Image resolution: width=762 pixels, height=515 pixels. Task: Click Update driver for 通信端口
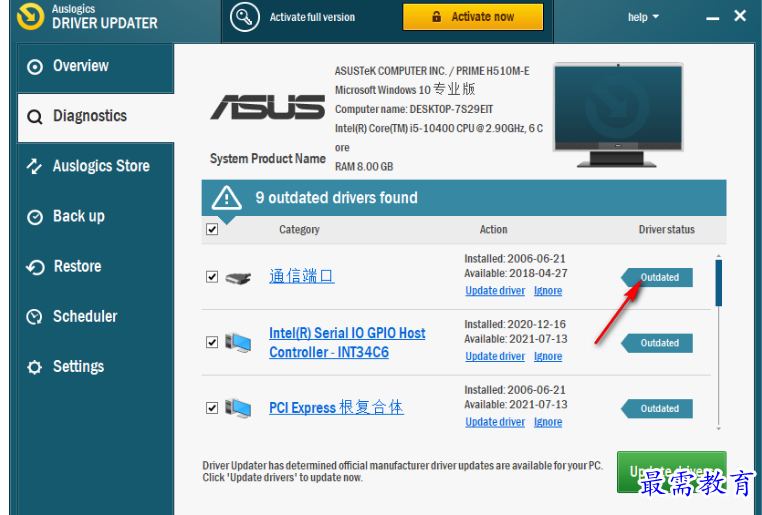[495, 291]
